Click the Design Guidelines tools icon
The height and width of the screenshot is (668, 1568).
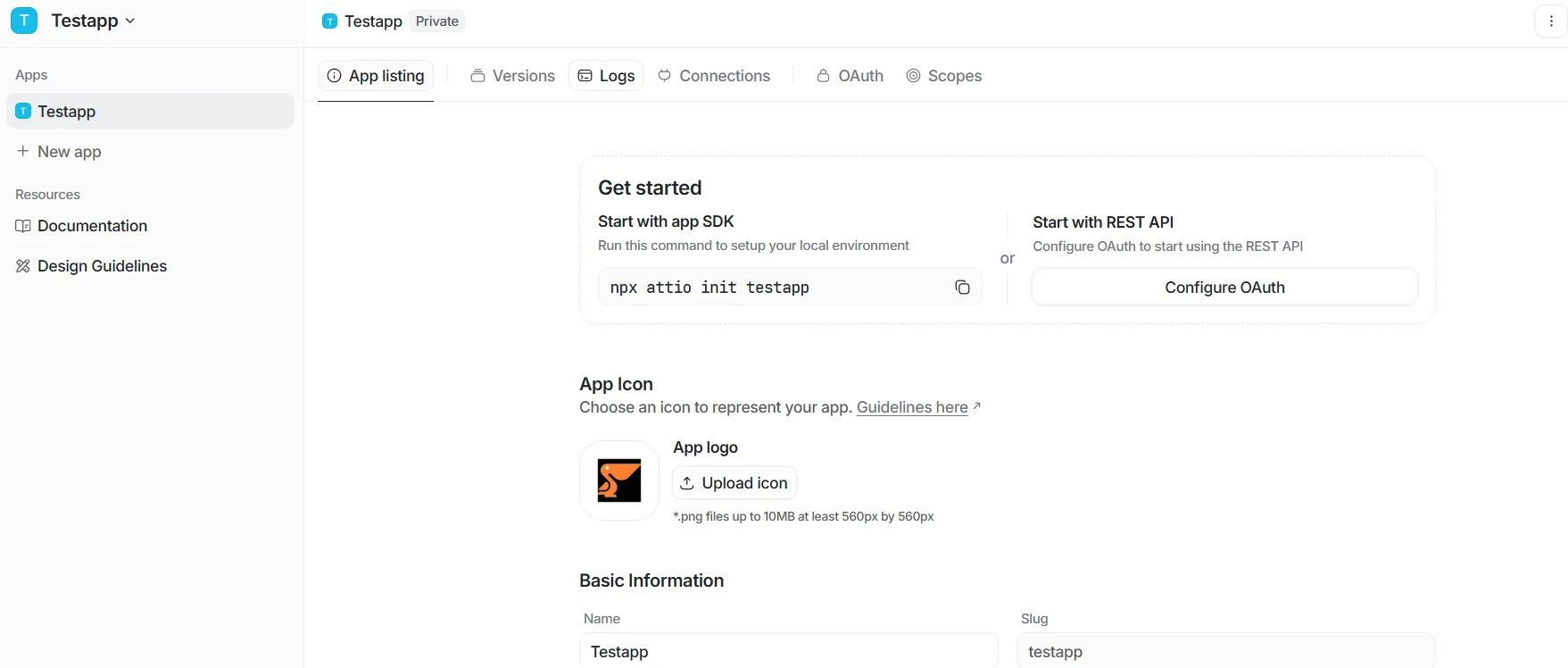click(23, 266)
